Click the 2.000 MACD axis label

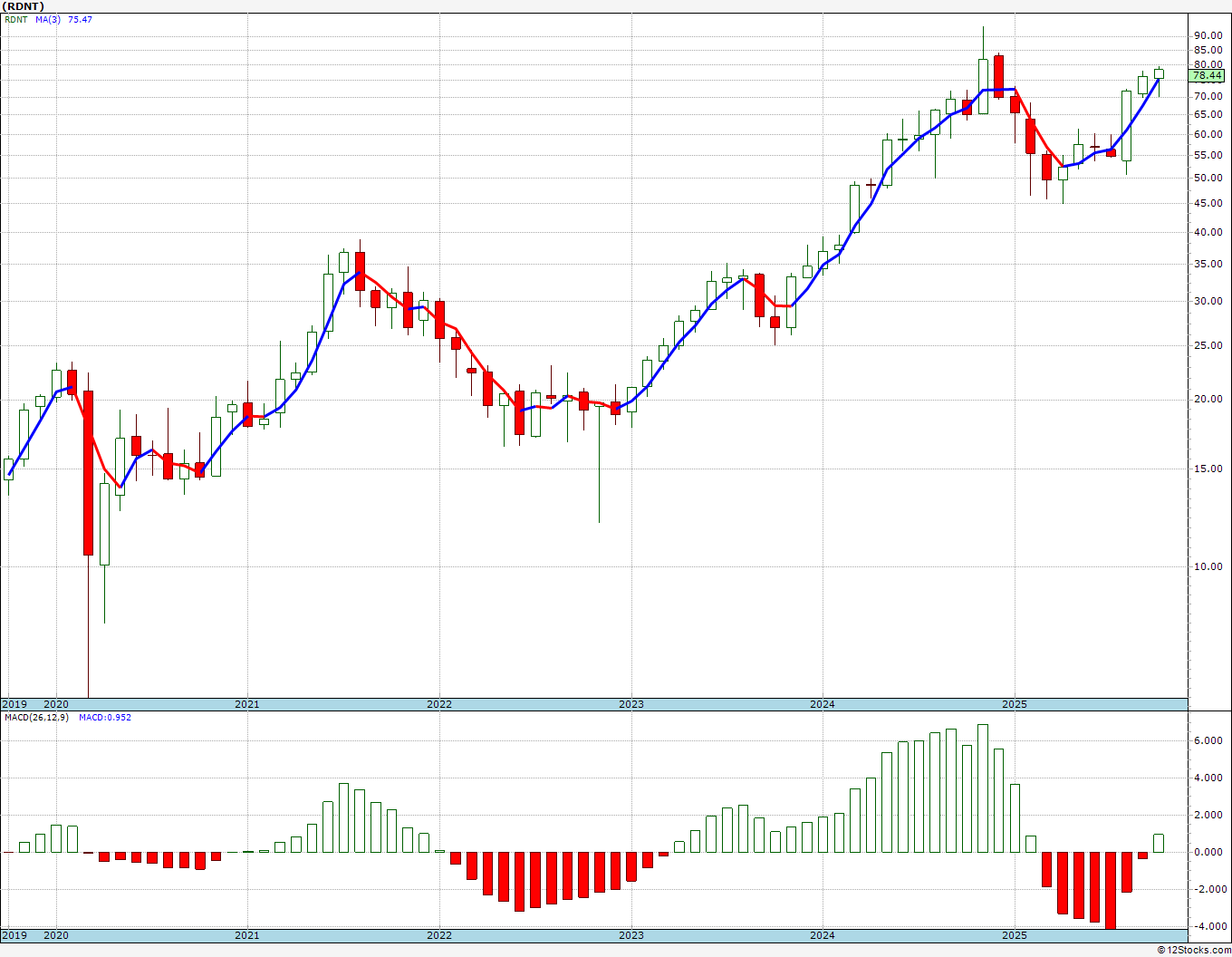1208,815
